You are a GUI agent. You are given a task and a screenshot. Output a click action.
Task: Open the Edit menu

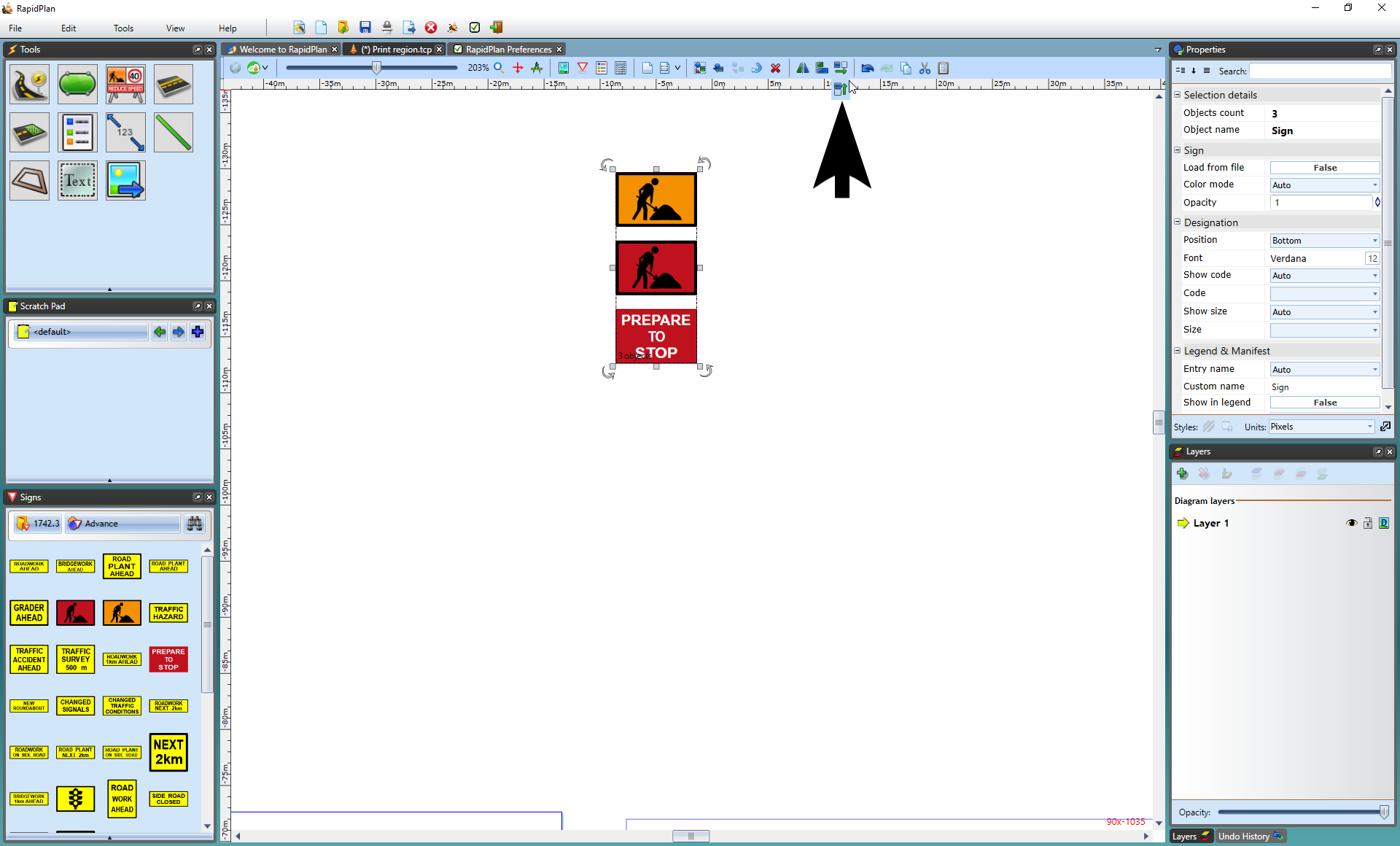point(69,28)
